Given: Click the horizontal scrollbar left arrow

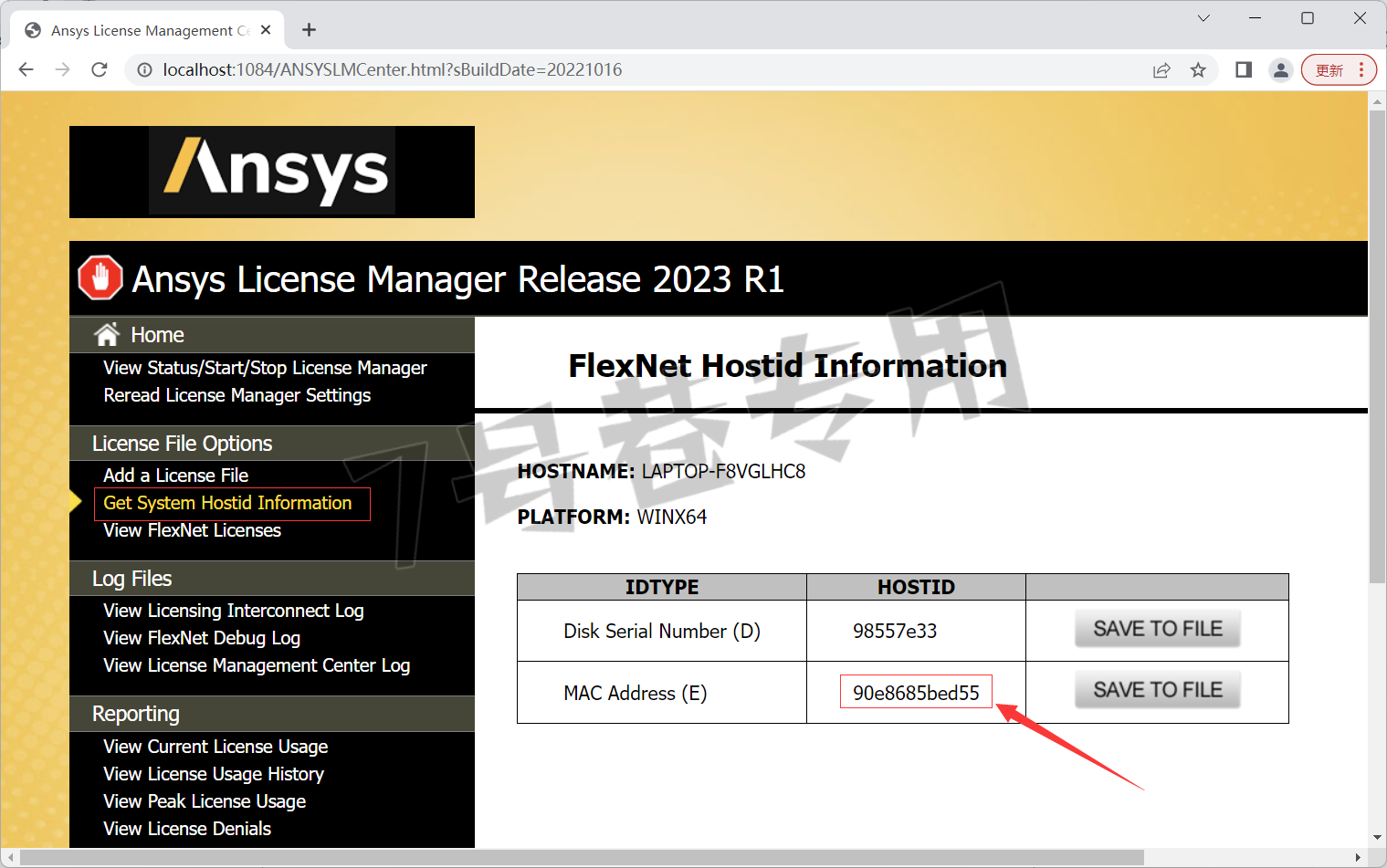Looking at the screenshot, I should 10,858.
